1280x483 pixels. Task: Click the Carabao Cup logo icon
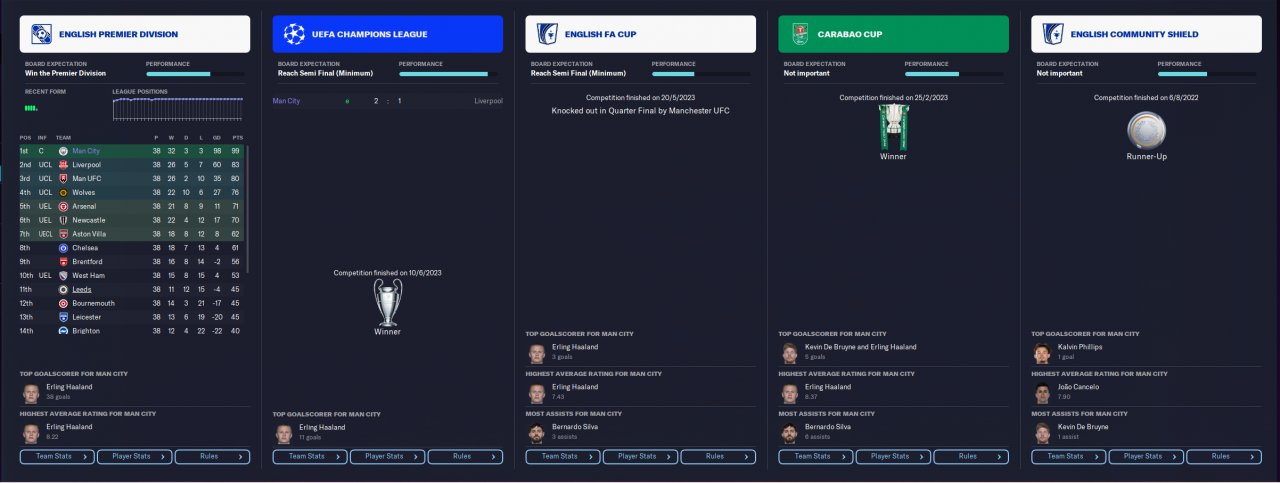800,34
